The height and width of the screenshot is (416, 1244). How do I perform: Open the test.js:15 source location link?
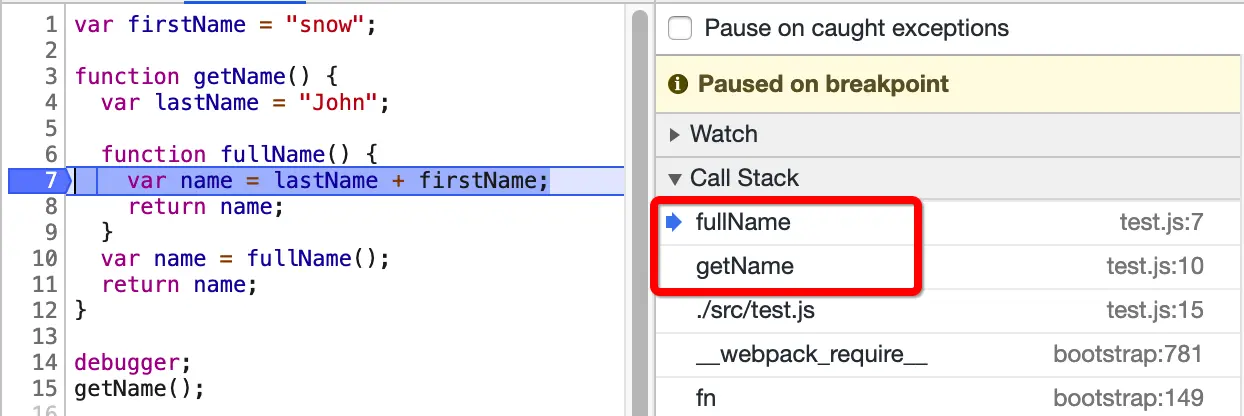click(x=1155, y=310)
